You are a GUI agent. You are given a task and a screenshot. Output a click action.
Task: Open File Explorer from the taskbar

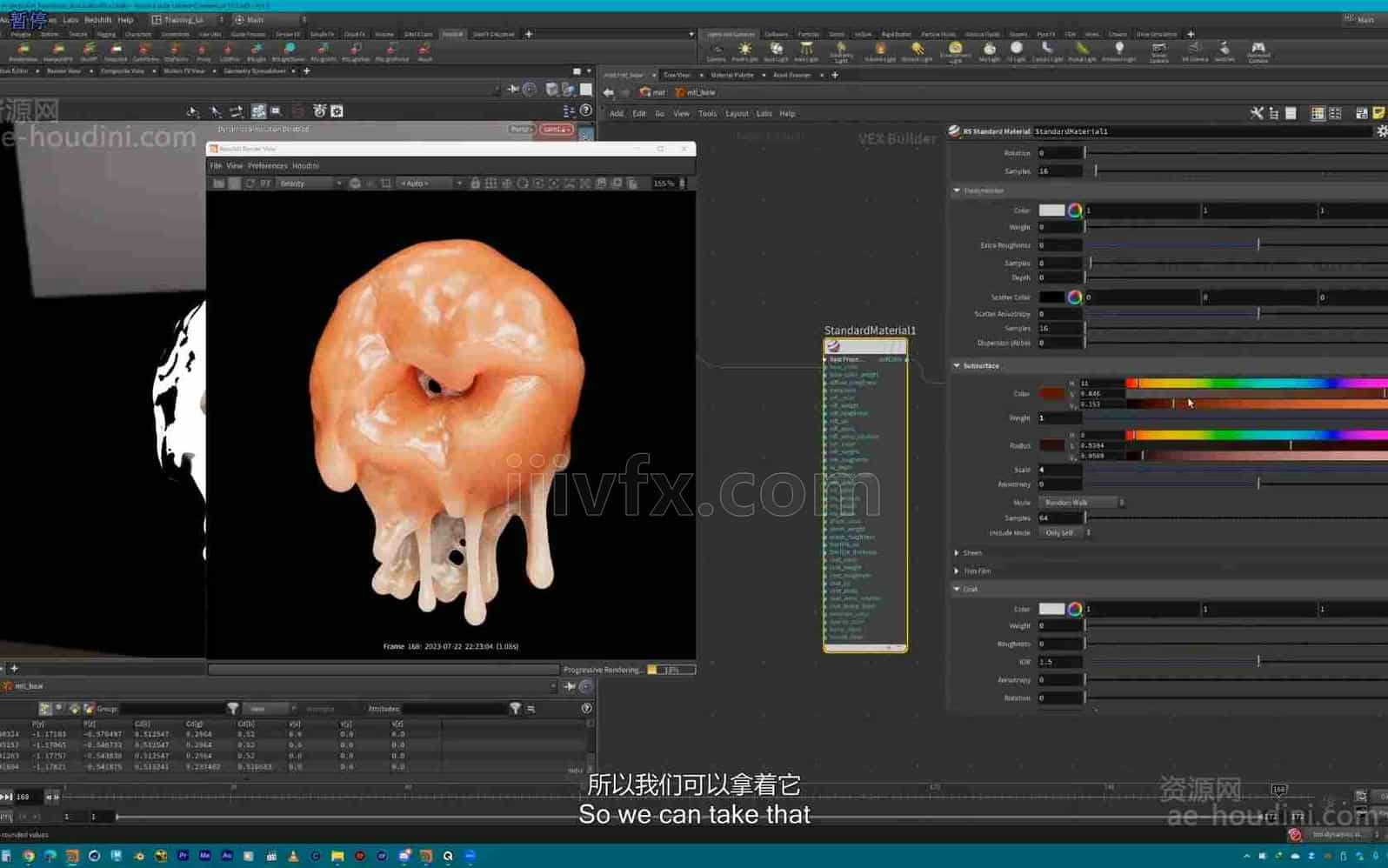[x=337, y=856]
